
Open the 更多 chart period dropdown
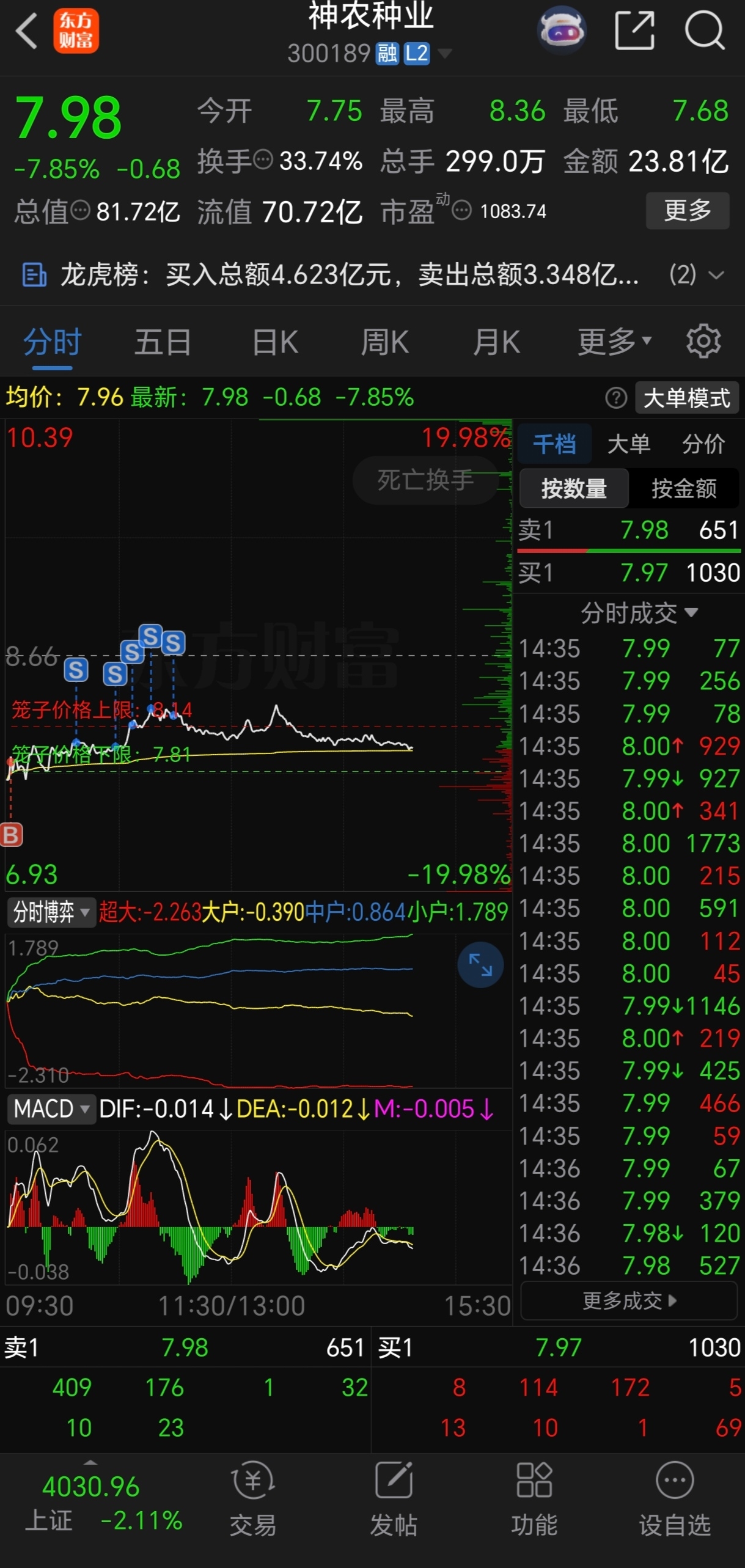(x=615, y=341)
